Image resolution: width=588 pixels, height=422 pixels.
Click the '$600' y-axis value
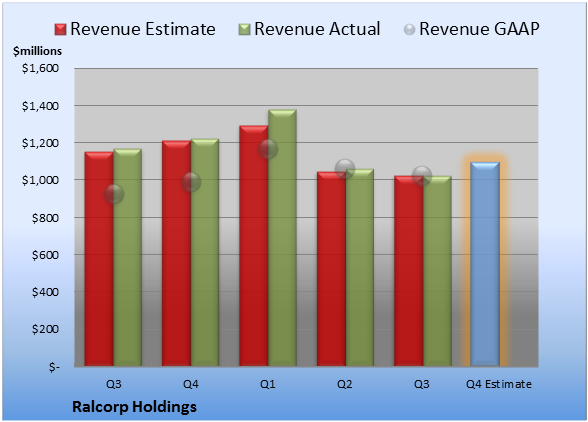45,255
